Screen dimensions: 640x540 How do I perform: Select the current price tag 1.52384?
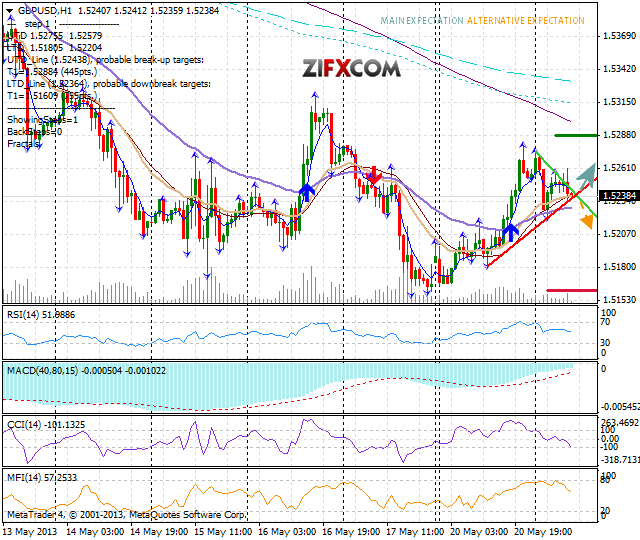point(620,196)
